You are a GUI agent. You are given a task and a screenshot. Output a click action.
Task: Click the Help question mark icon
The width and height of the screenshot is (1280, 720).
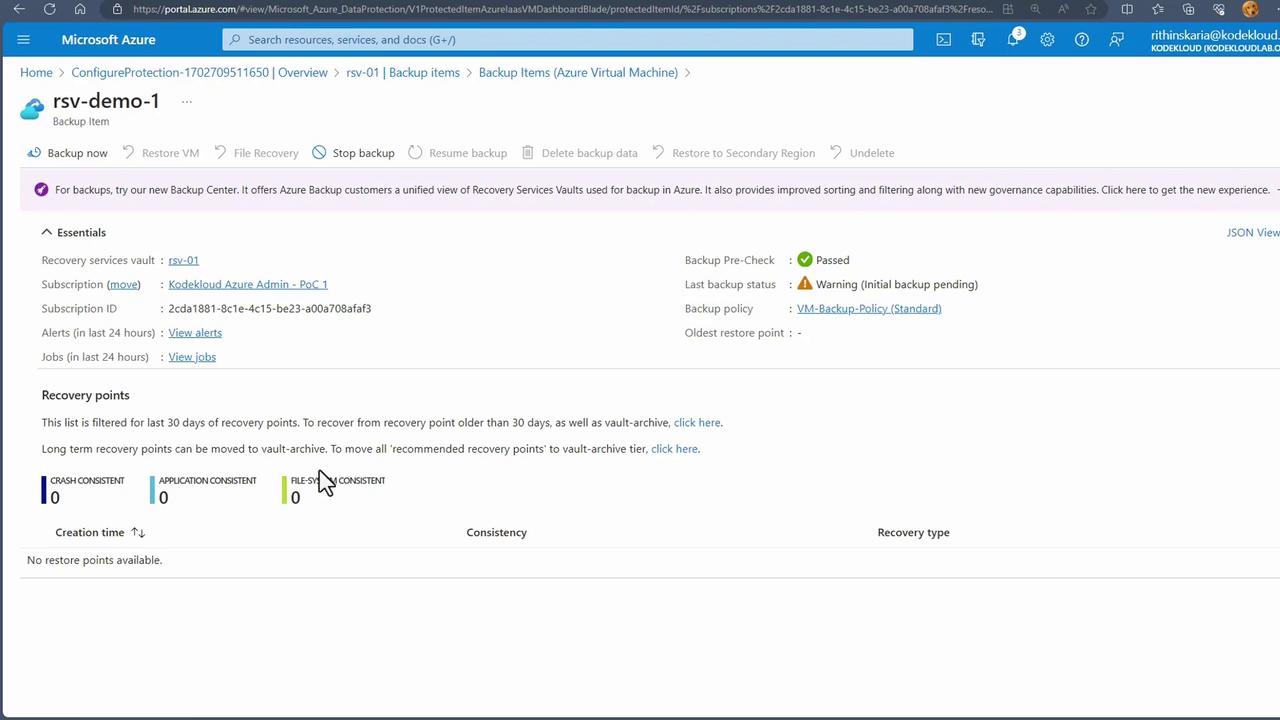(x=1082, y=40)
